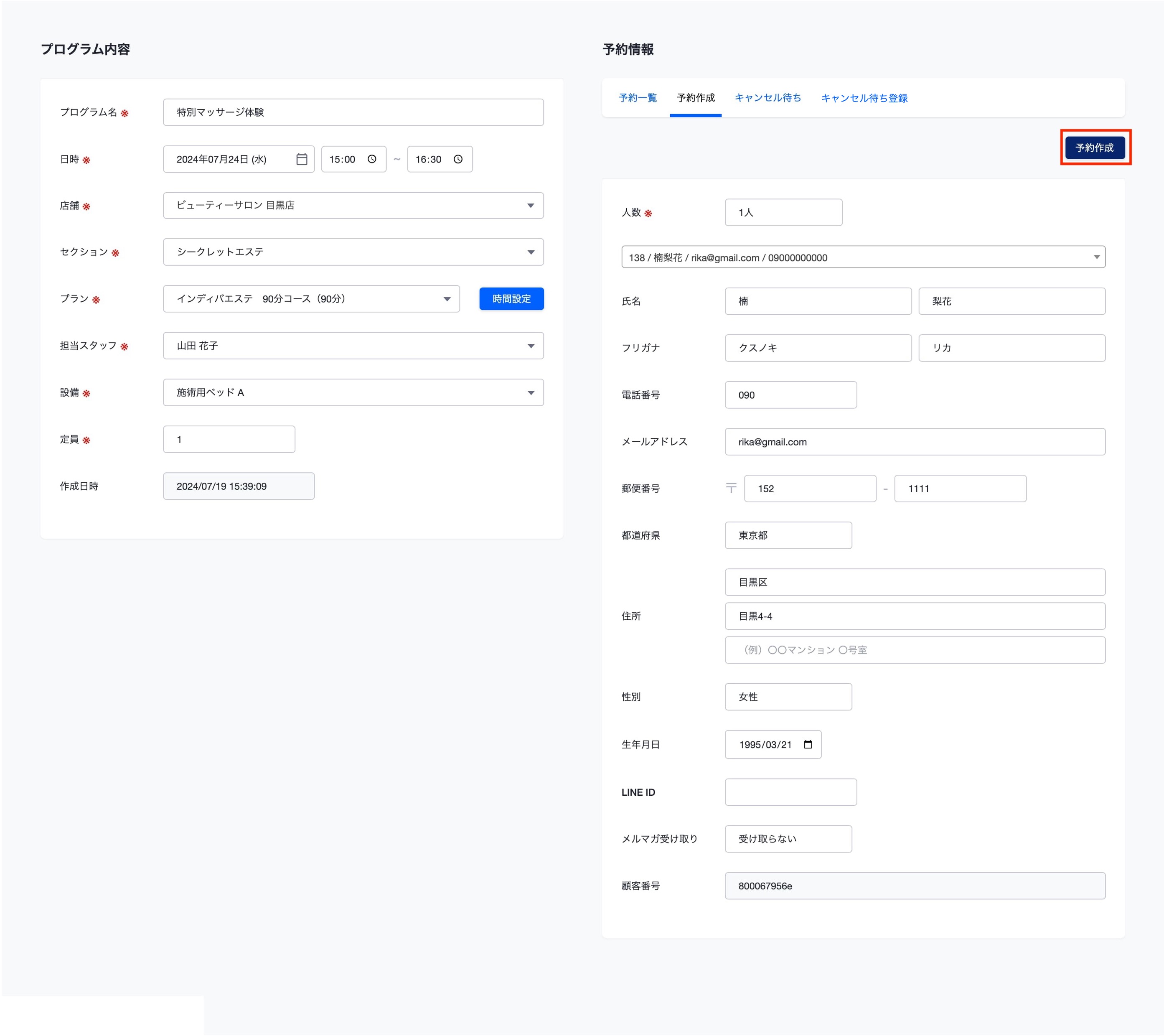
Task: Click the clock icon for end time 16:30
Action: pos(458,160)
